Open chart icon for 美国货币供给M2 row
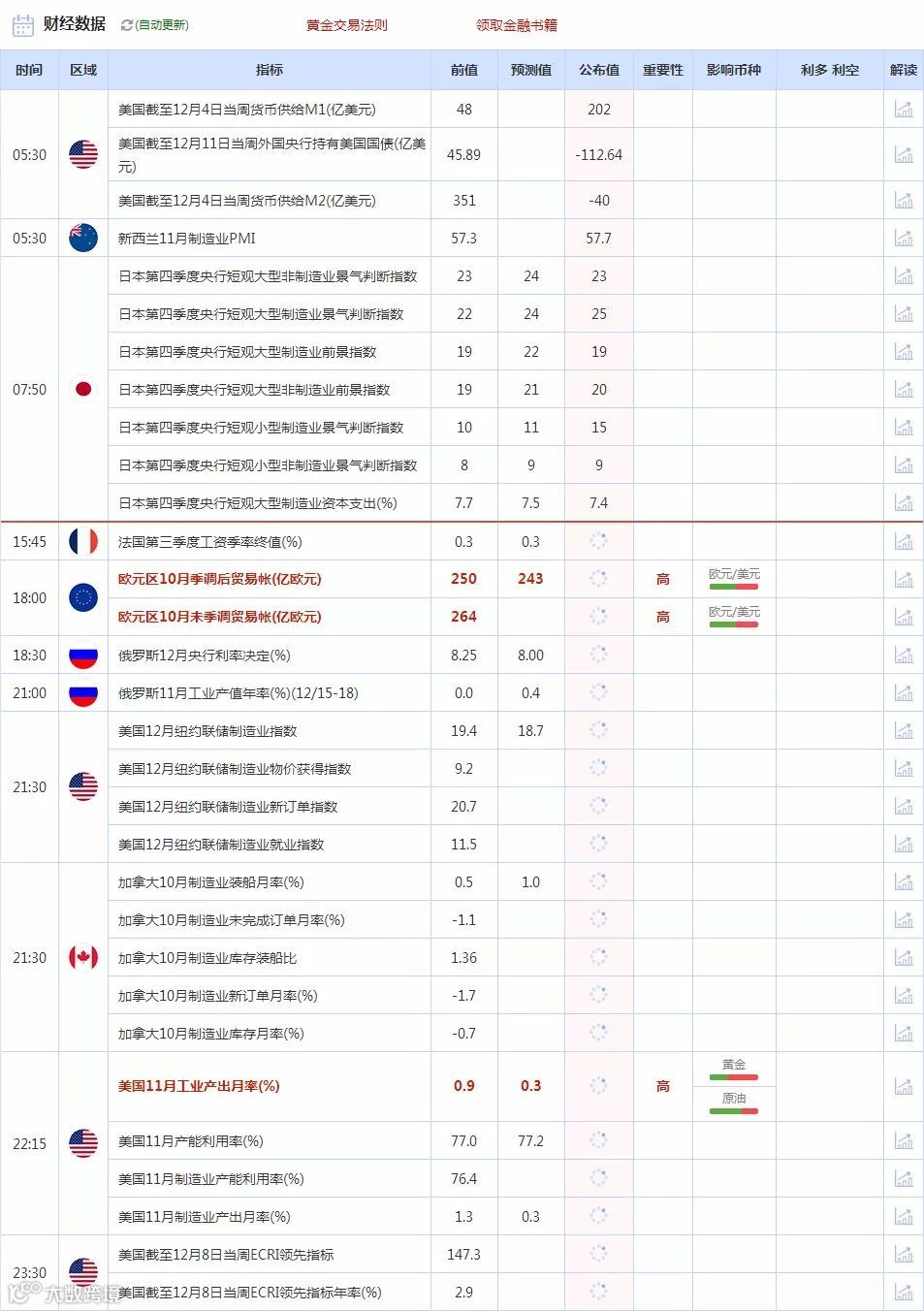Image resolution: width=924 pixels, height=1311 pixels. tap(904, 200)
